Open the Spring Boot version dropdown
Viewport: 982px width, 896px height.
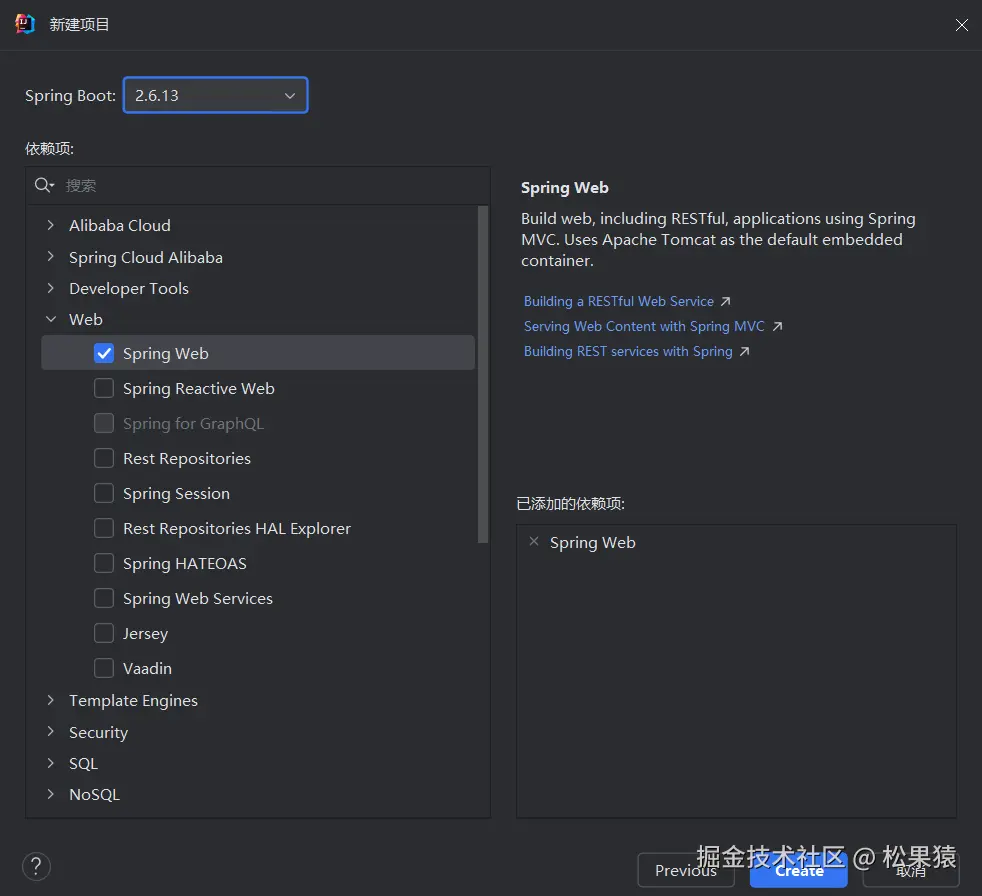click(215, 95)
